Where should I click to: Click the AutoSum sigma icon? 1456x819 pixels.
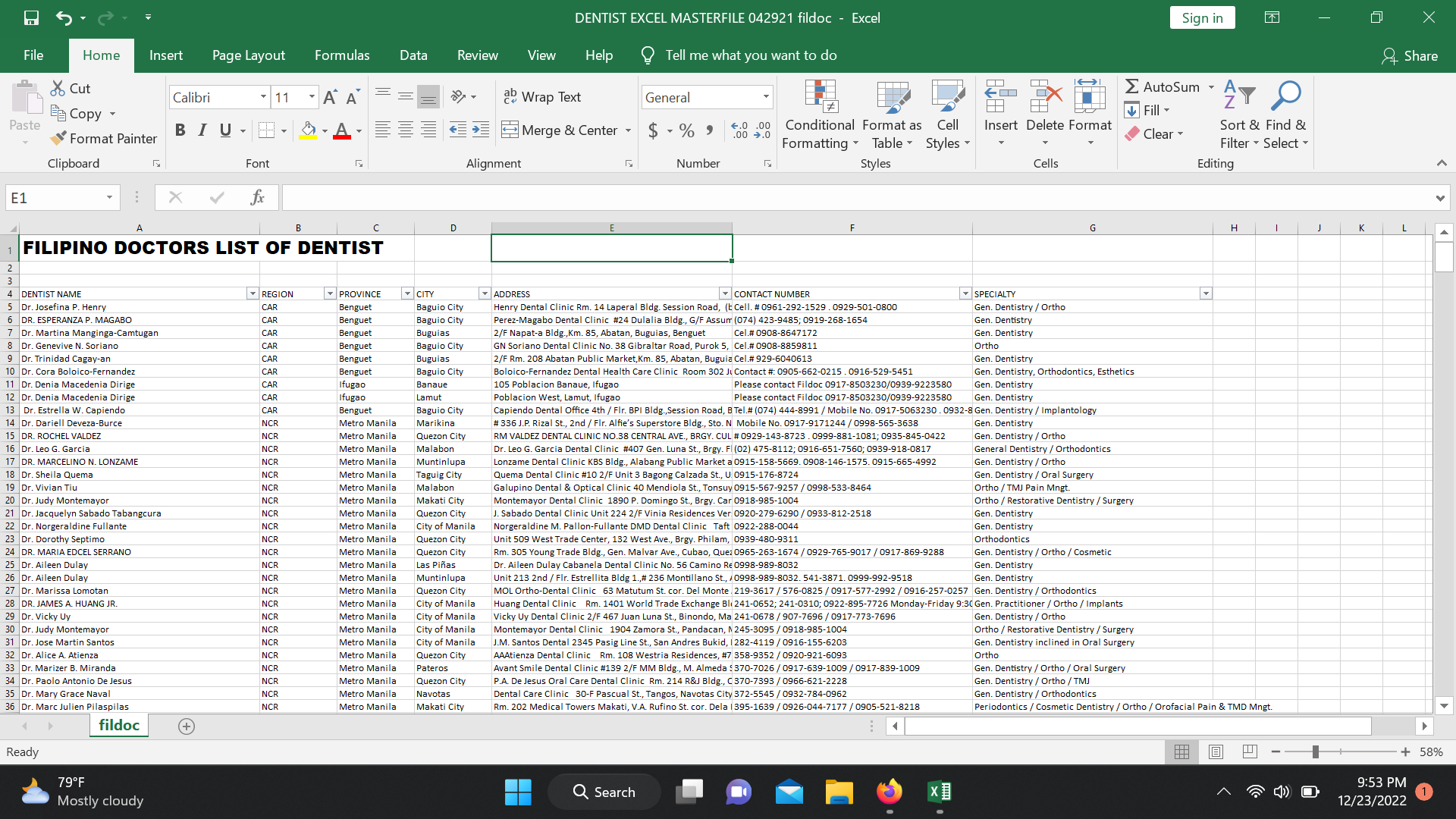(1132, 86)
